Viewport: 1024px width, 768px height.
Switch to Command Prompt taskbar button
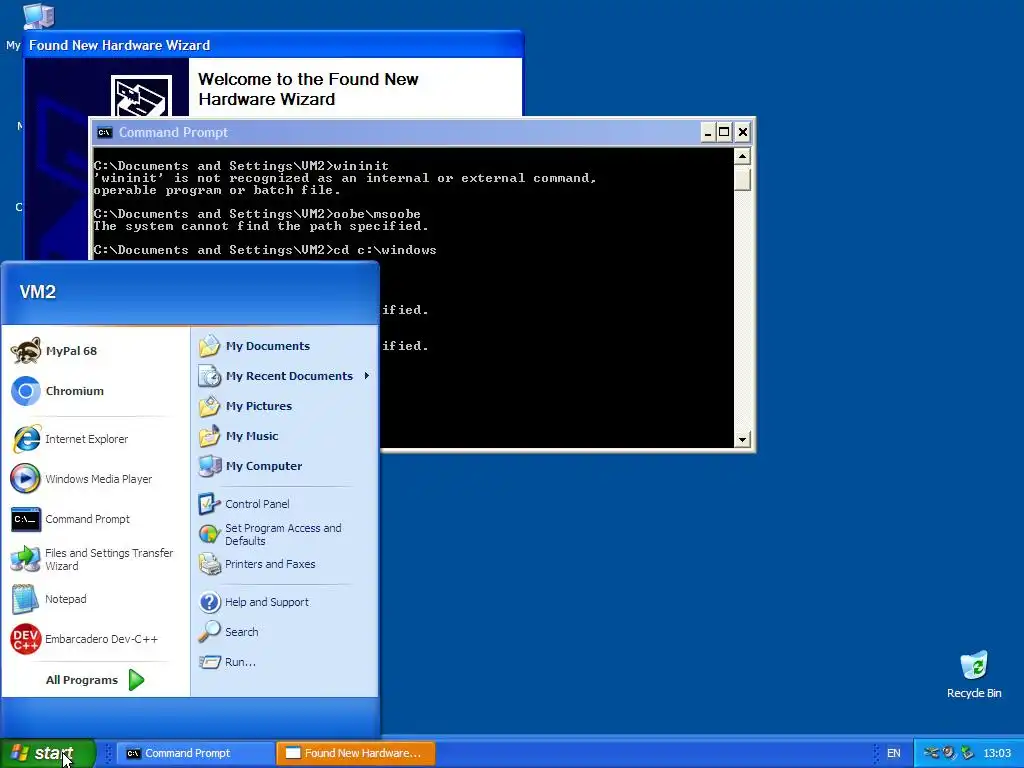194,753
